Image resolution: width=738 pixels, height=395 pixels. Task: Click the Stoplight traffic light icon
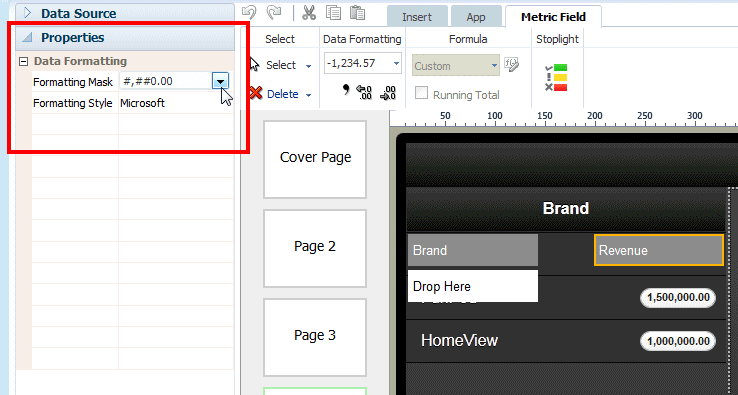(556, 78)
